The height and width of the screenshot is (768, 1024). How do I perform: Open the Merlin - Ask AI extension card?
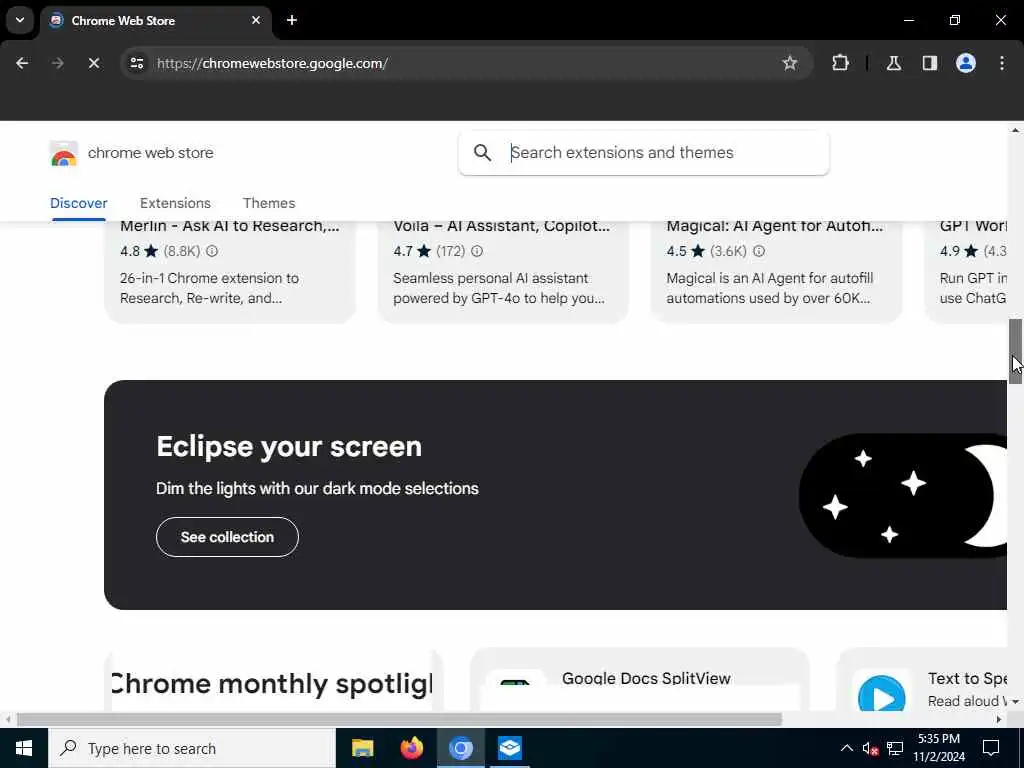[x=230, y=271]
